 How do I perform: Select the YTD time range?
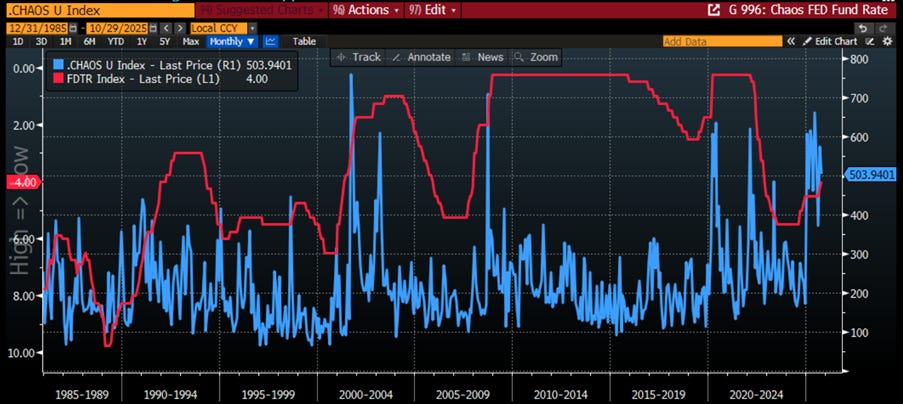tap(116, 41)
